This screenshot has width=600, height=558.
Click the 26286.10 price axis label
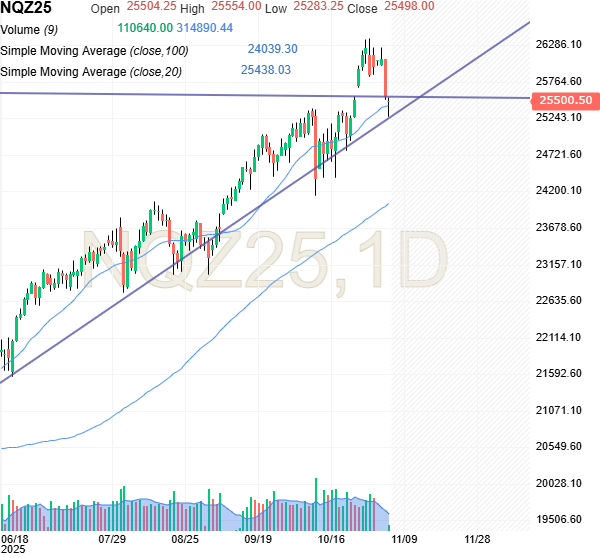pos(560,44)
